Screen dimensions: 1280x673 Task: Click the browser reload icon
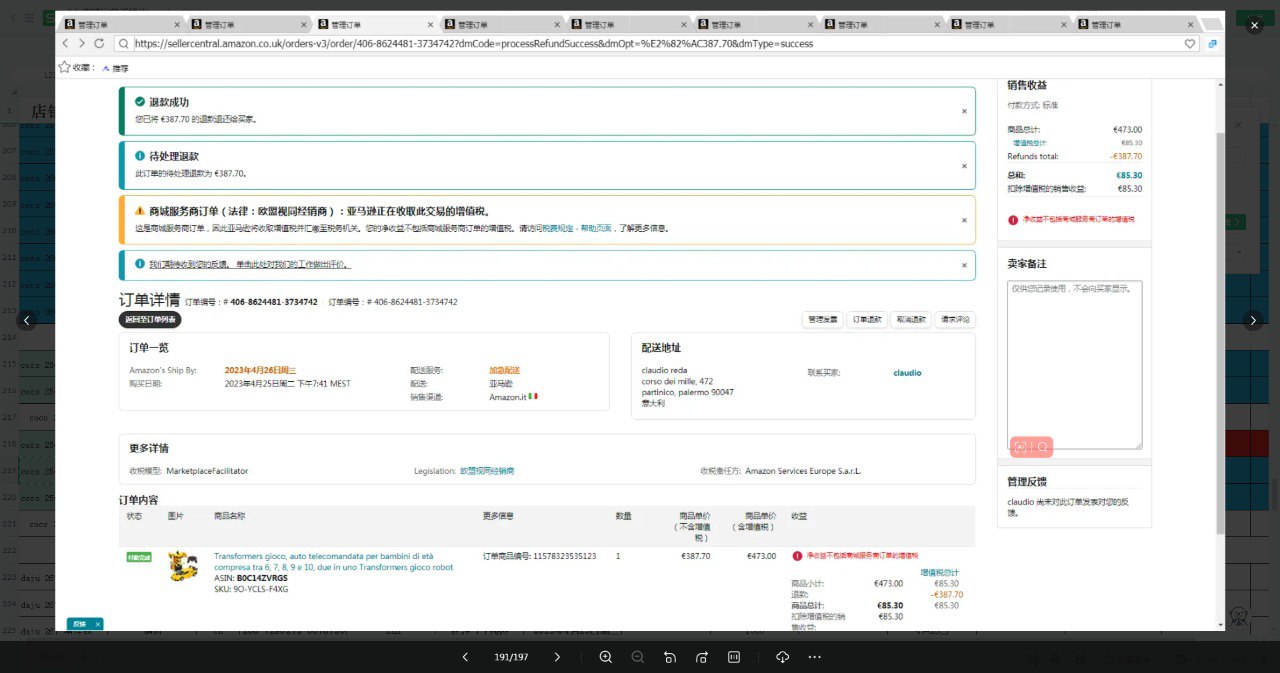click(99, 44)
